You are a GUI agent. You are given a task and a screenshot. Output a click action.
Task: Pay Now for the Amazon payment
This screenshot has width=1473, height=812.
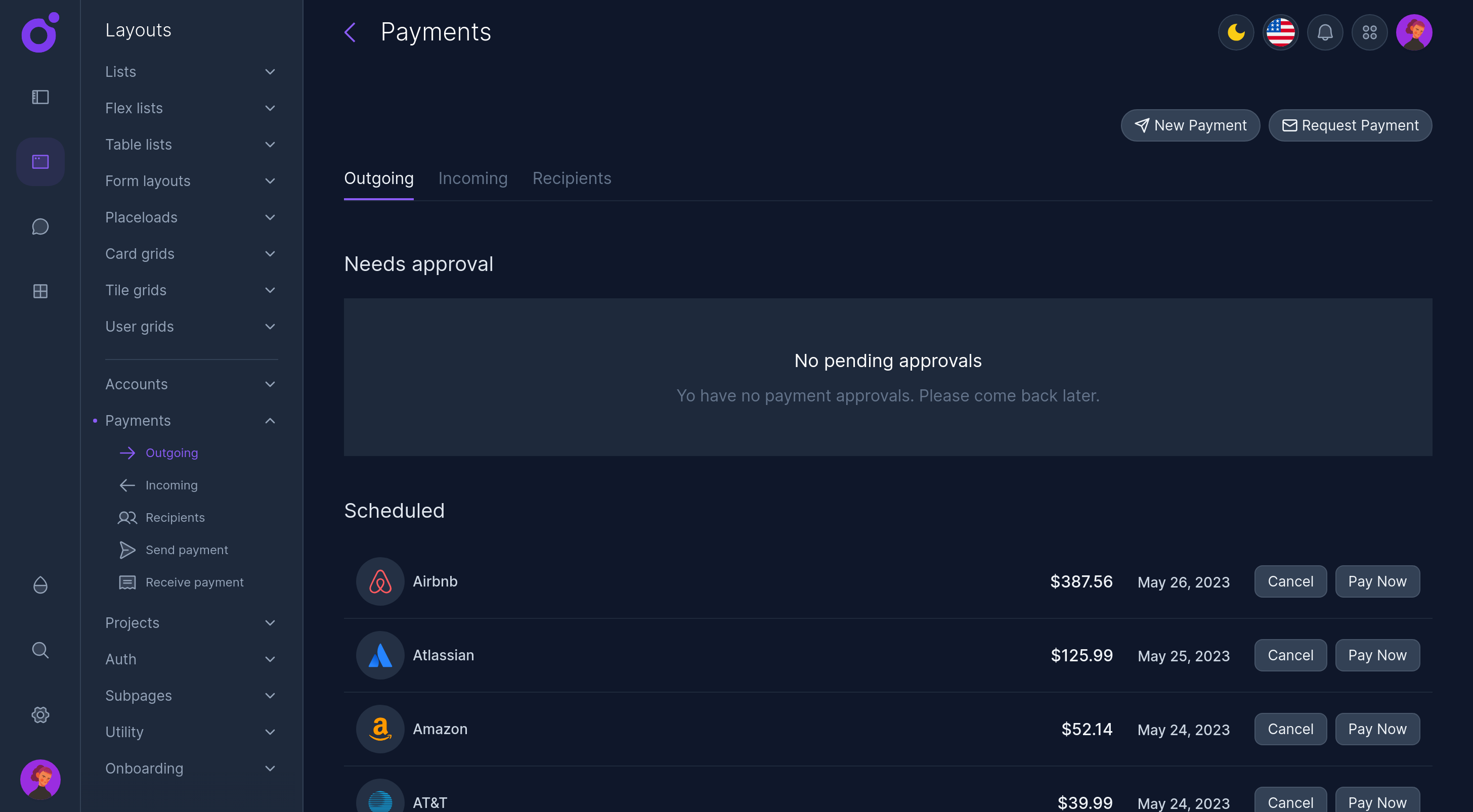pos(1377,729)
